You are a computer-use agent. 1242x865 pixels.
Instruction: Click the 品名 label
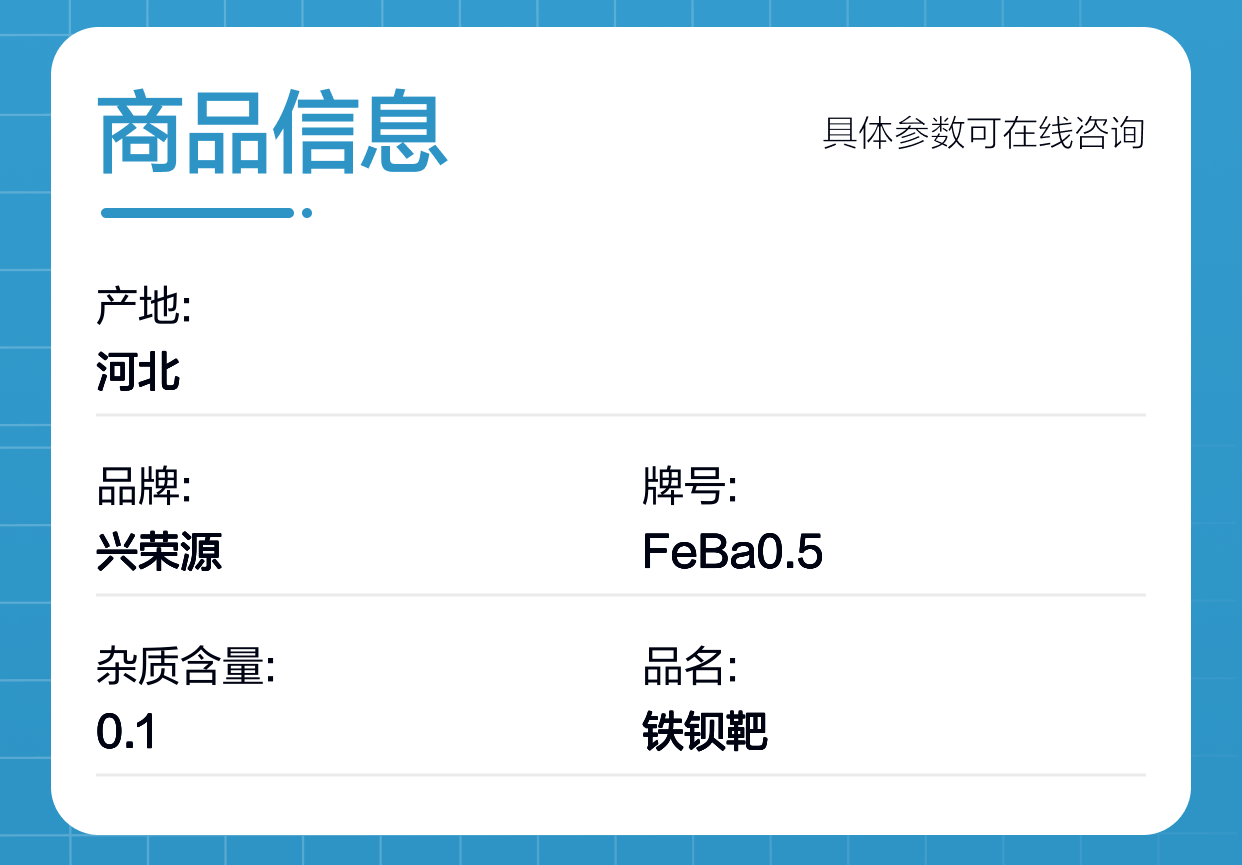[x=689, y=667]
